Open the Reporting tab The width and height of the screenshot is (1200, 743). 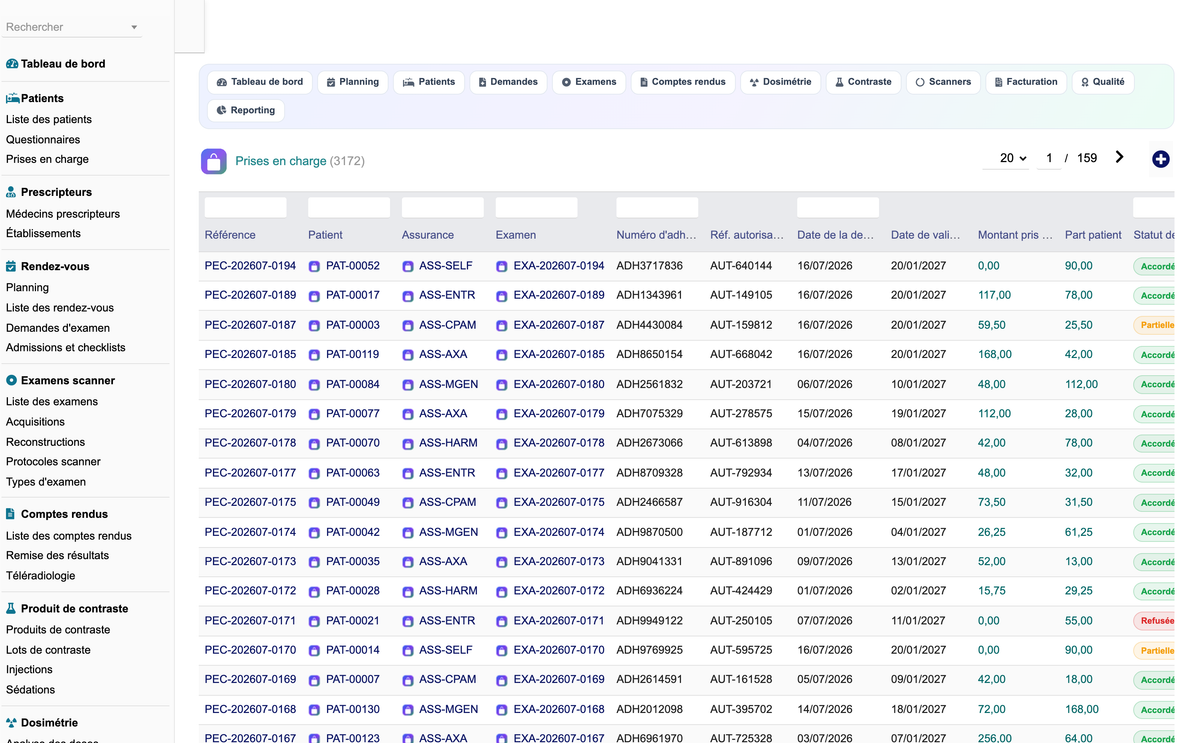(246, 110)
